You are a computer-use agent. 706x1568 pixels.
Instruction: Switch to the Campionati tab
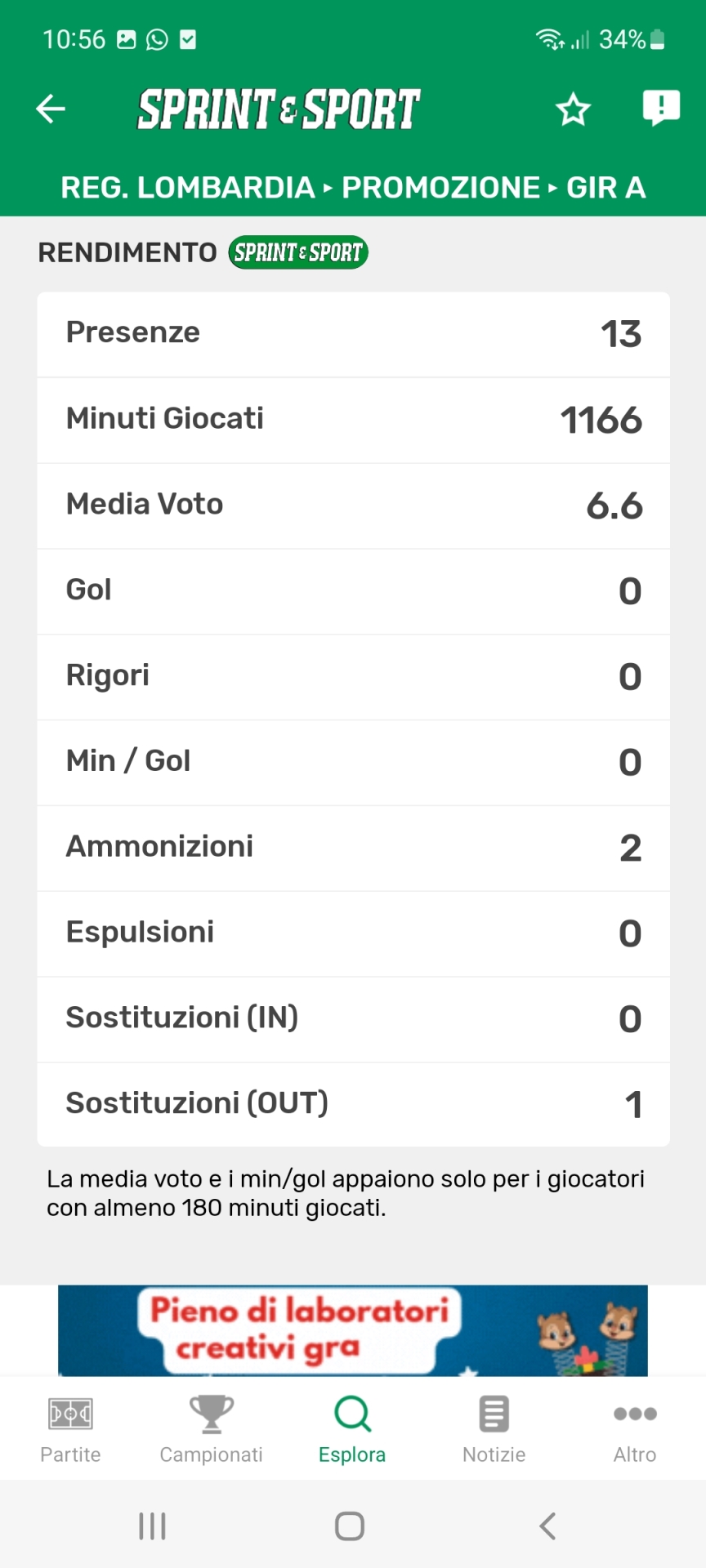click(211, 1429)
